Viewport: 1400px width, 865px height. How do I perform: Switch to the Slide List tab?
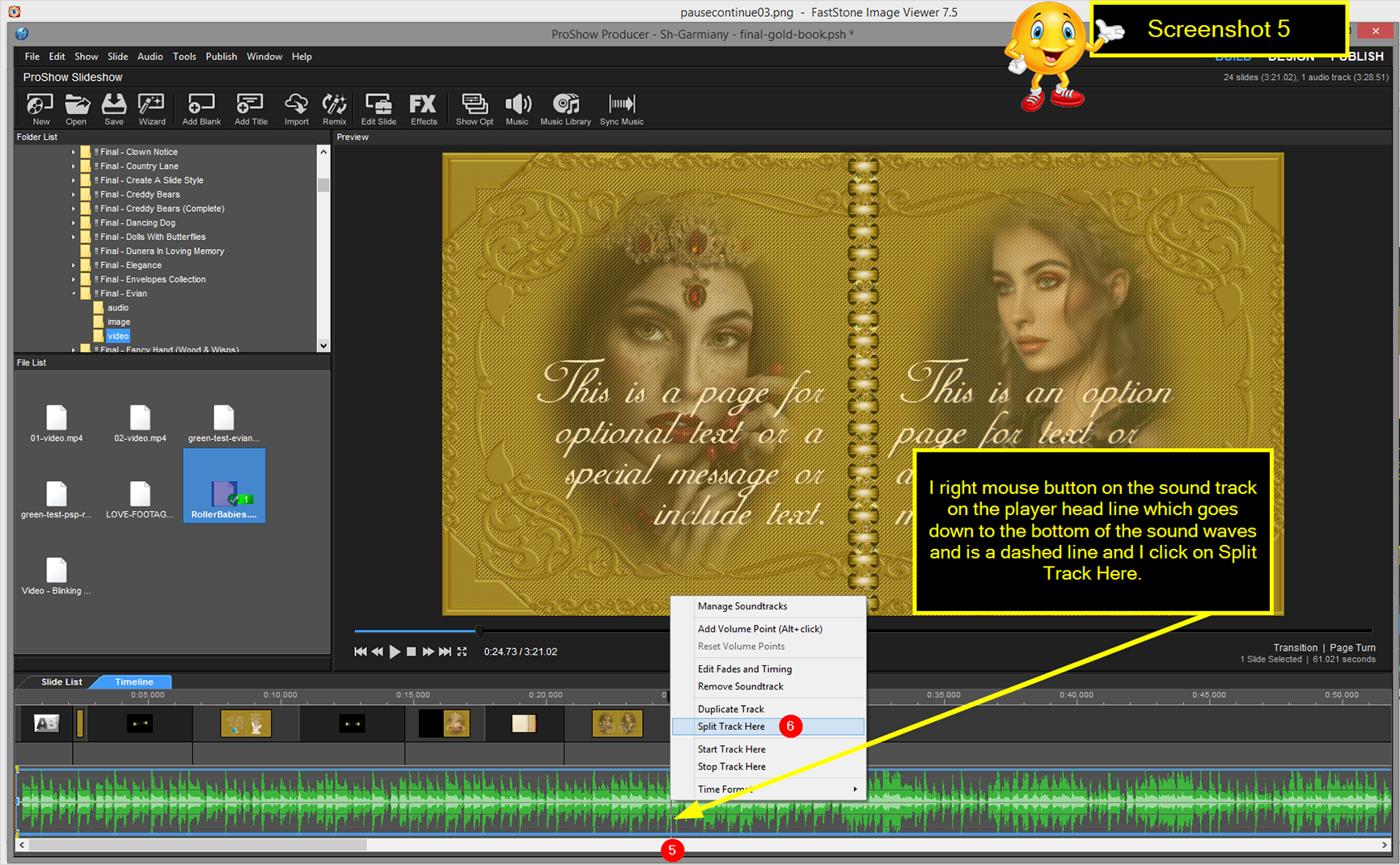61,682
